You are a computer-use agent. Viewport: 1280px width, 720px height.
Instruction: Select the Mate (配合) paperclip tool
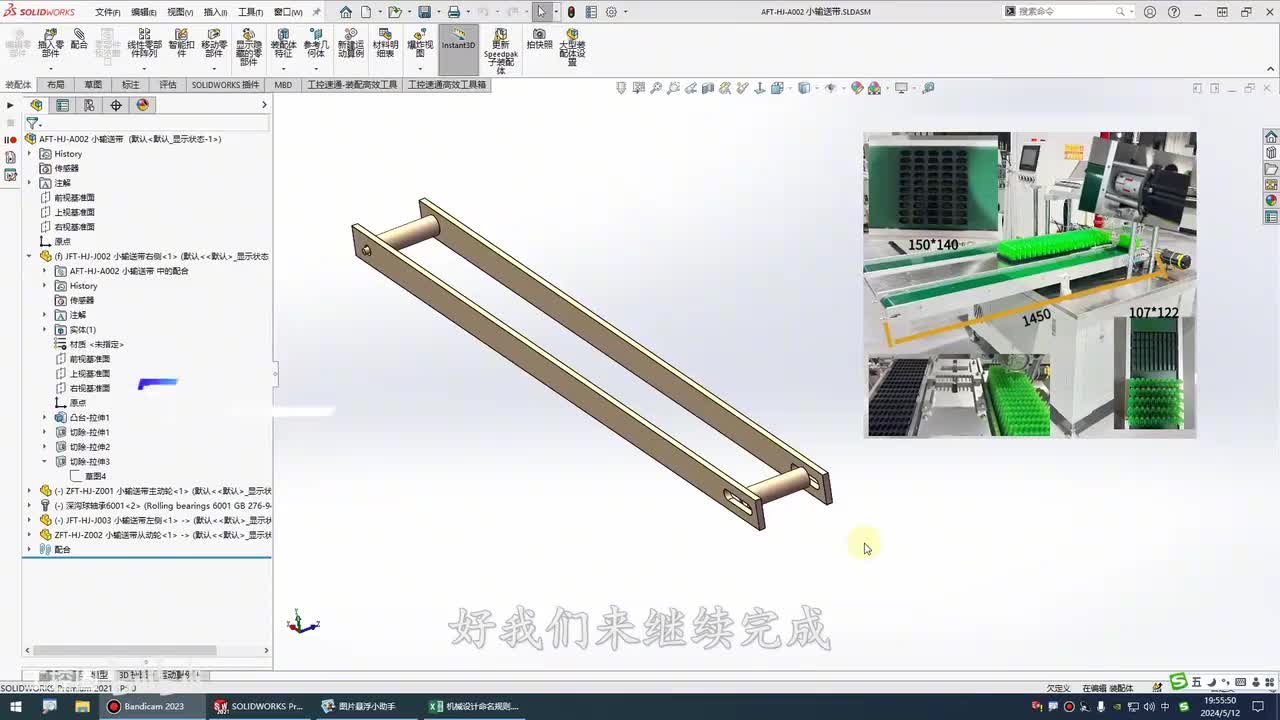pos(79,40)
